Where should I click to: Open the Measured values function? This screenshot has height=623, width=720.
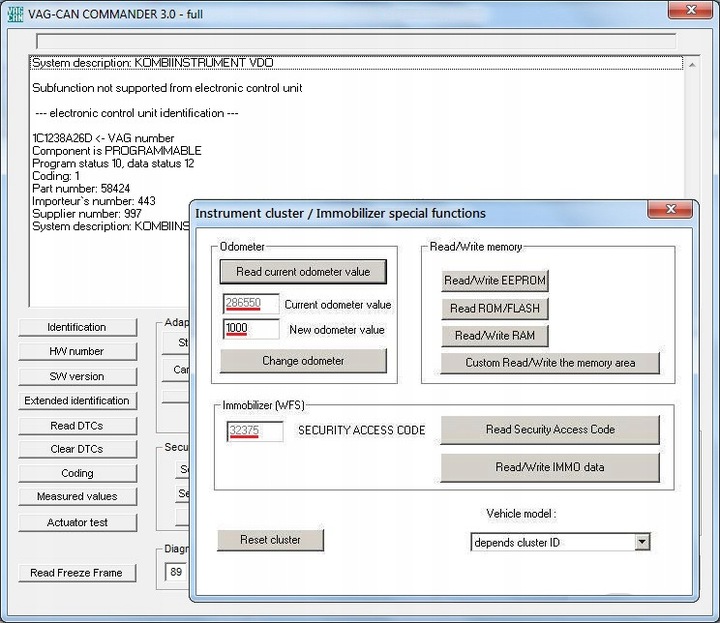[77, 496]
